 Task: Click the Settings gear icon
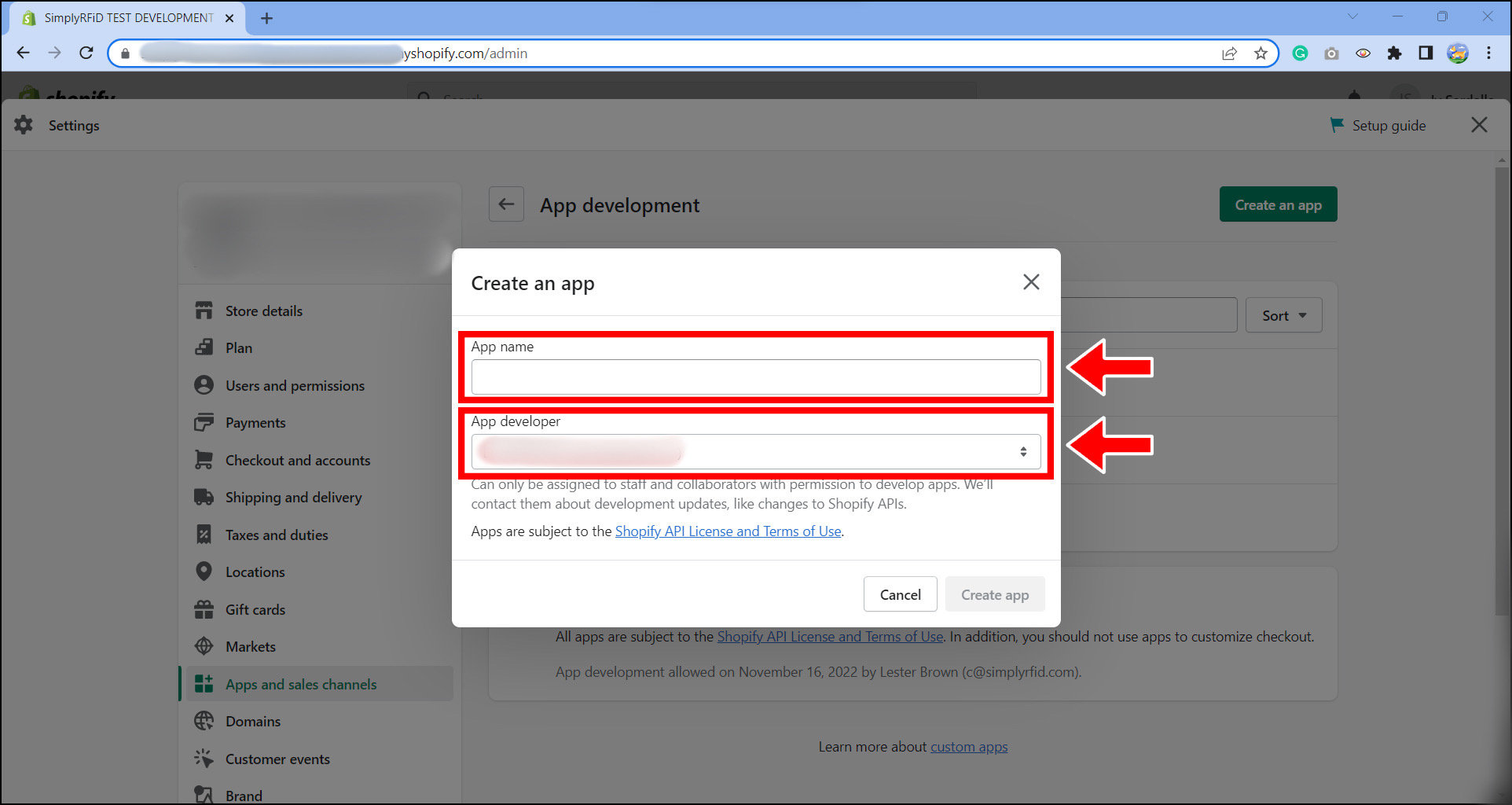coord(24,125)
